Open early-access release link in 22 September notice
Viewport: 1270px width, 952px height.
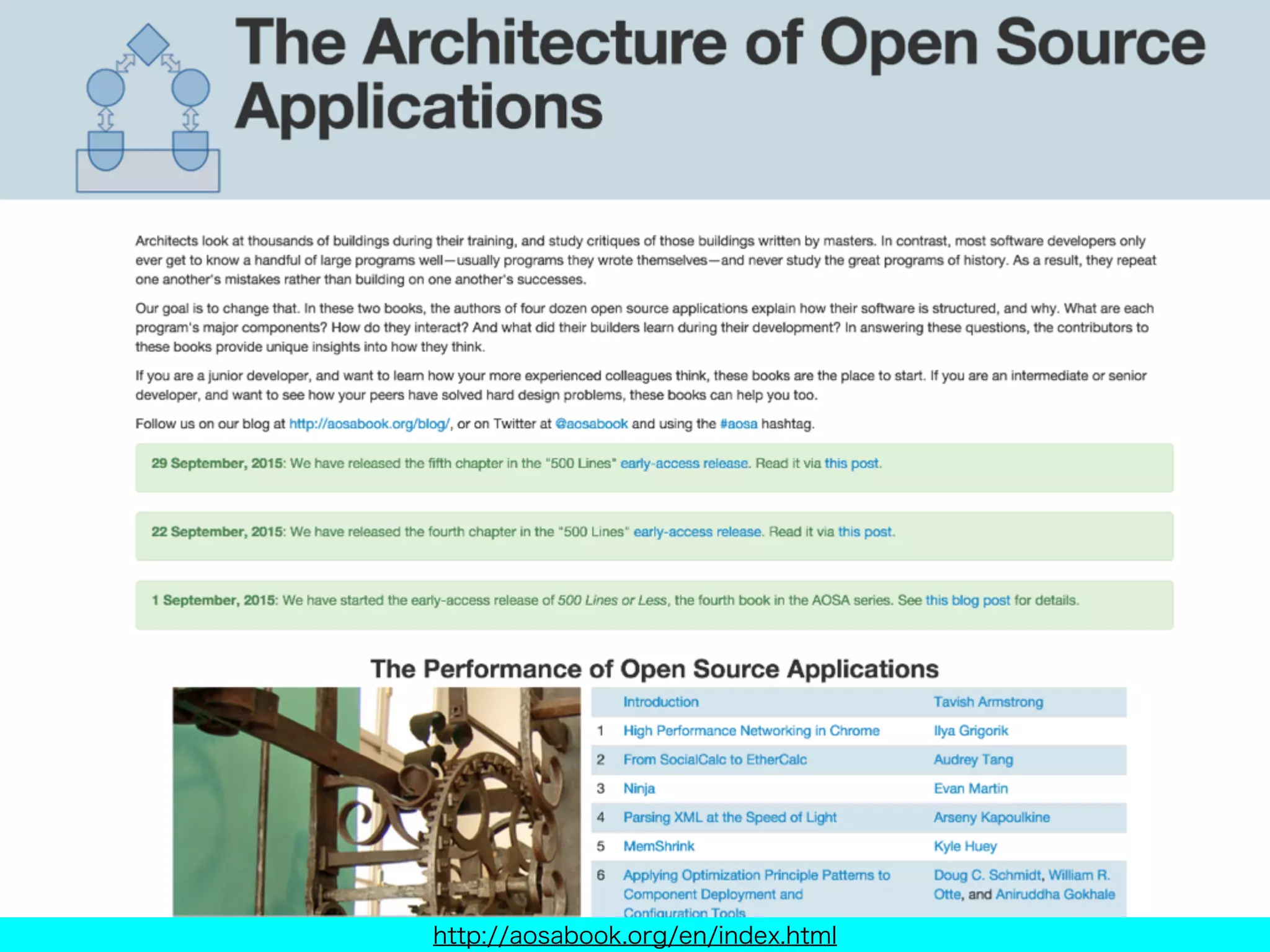[x=698, y=532]
